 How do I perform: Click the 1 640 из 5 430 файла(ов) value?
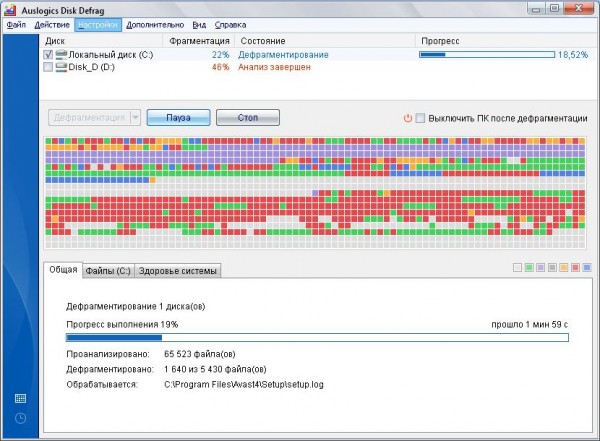pos(215,369)
